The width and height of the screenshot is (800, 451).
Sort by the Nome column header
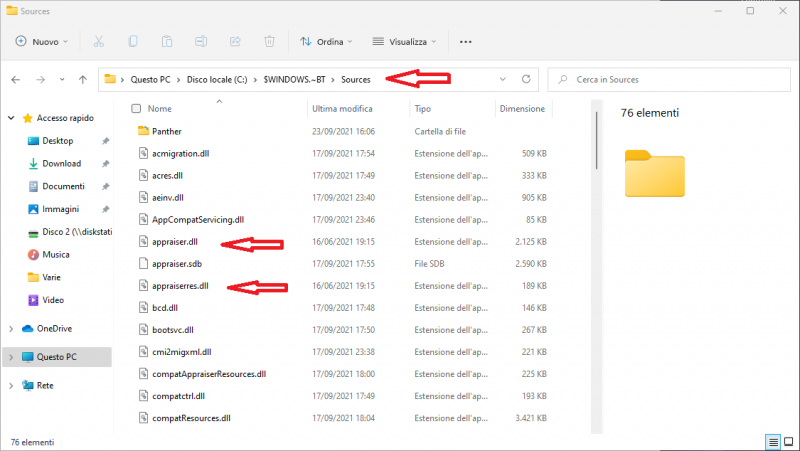tap(160, 109)
